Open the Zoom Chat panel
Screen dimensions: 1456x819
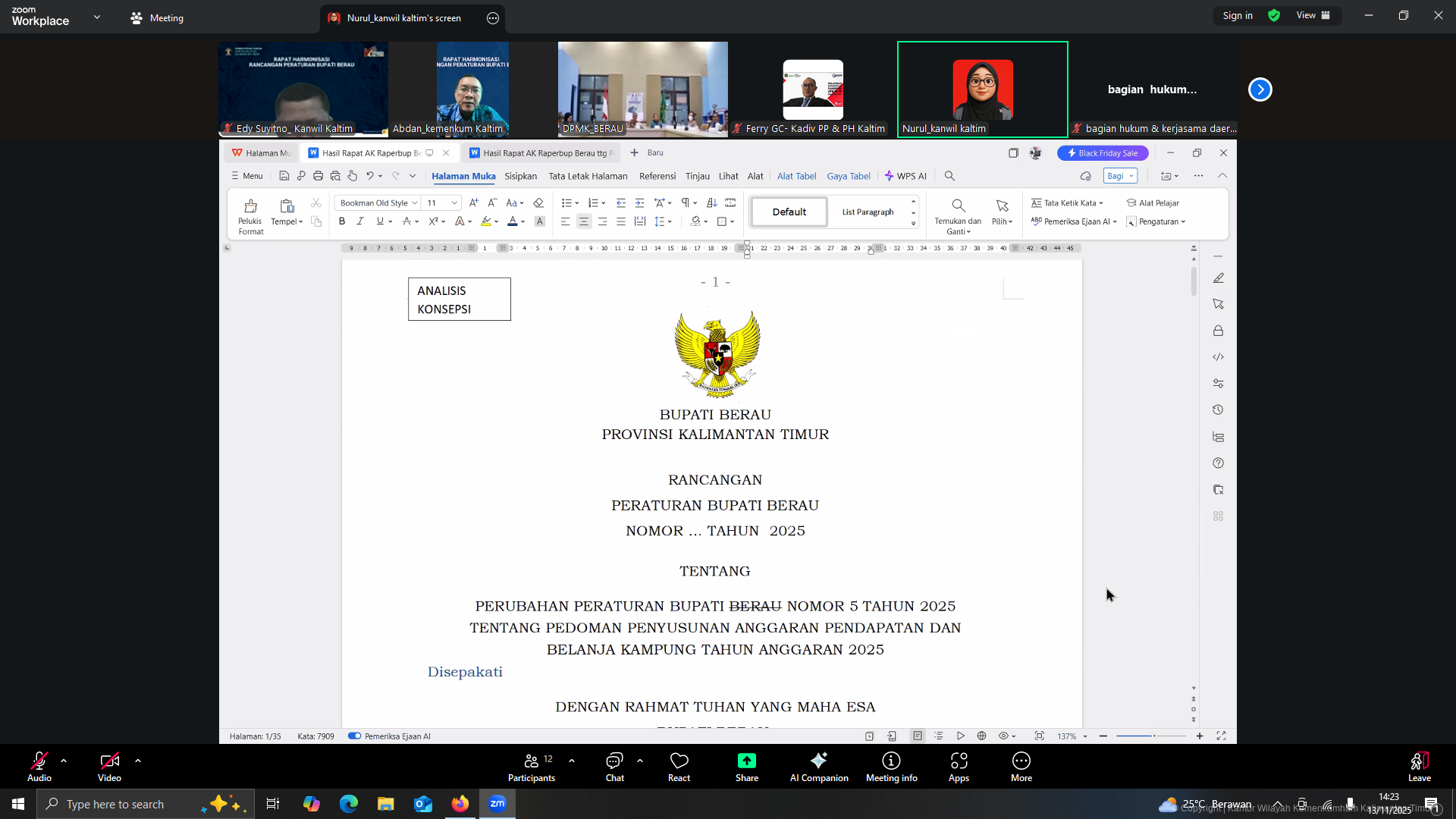[614, 761]
